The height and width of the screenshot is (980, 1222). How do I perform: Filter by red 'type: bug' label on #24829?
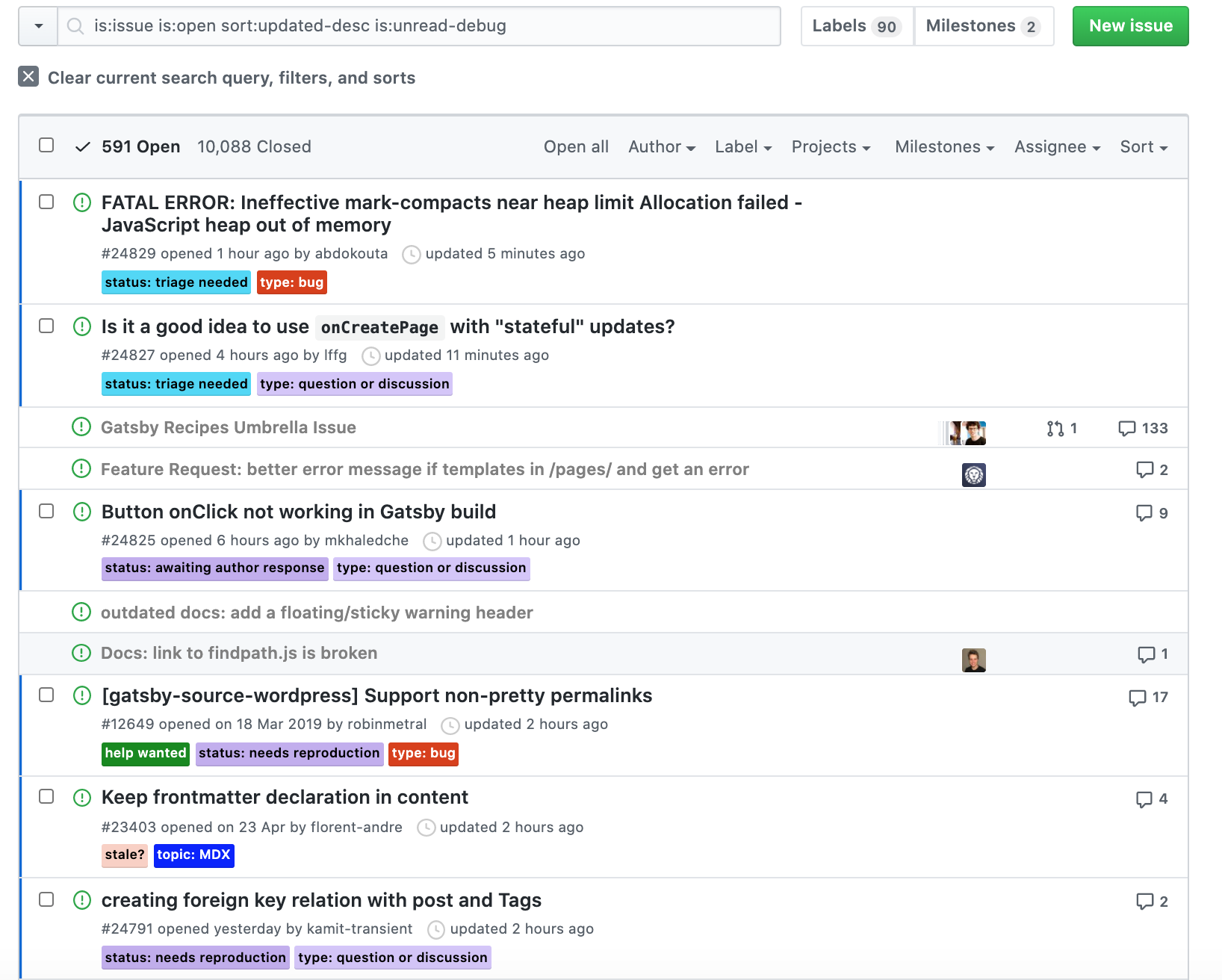point(292,282)
